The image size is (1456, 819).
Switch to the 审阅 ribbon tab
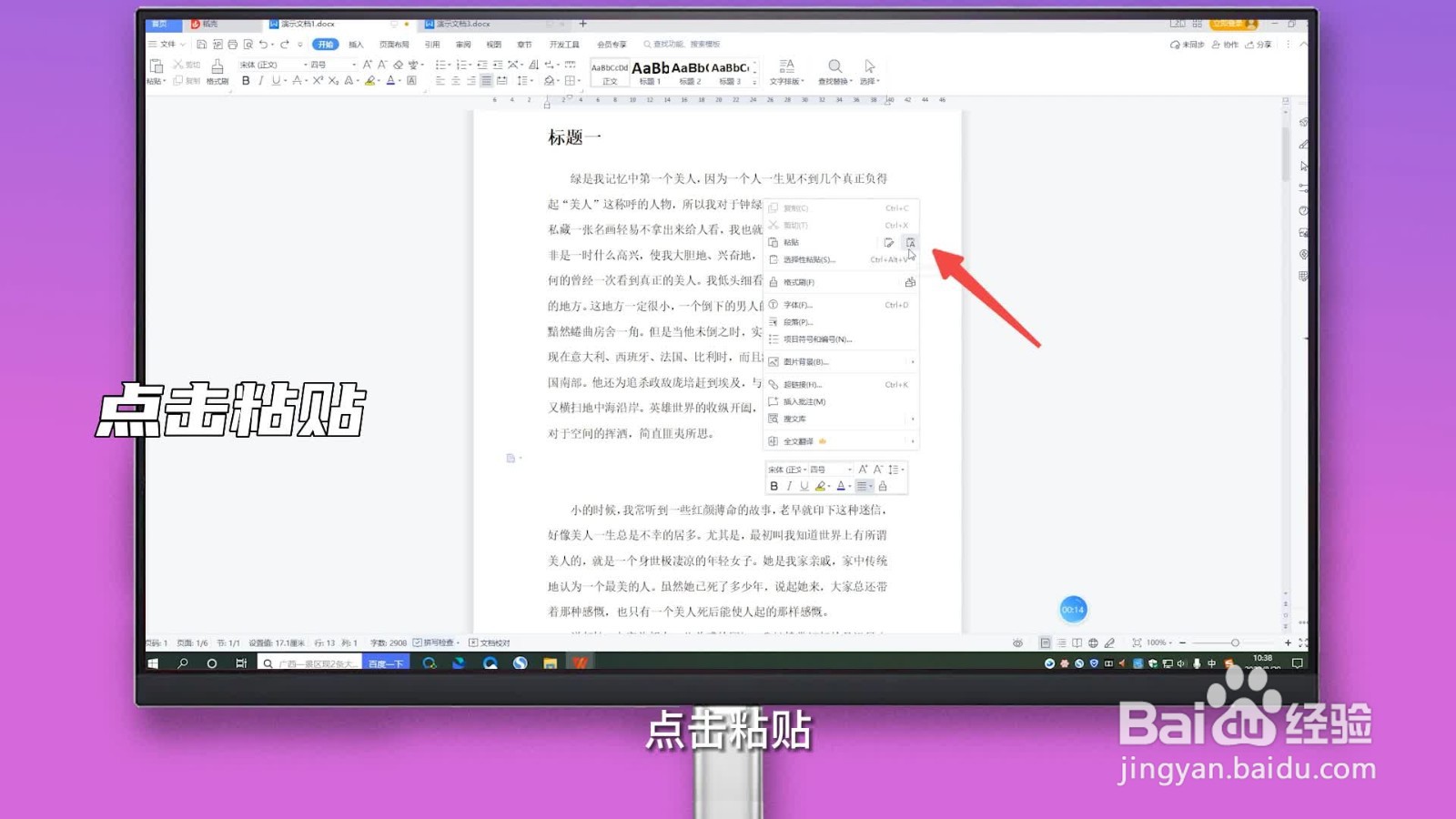coord(463,45)
